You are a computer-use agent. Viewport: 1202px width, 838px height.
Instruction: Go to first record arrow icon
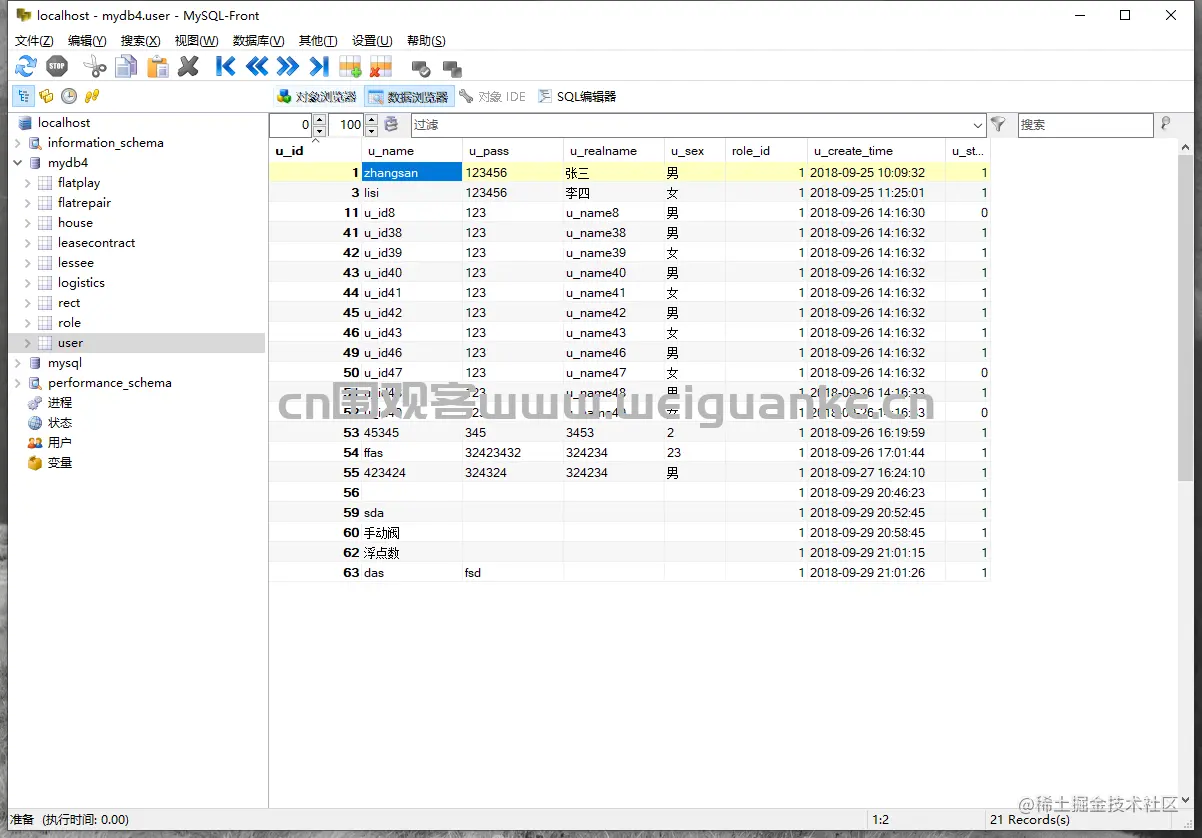[226, 67]
